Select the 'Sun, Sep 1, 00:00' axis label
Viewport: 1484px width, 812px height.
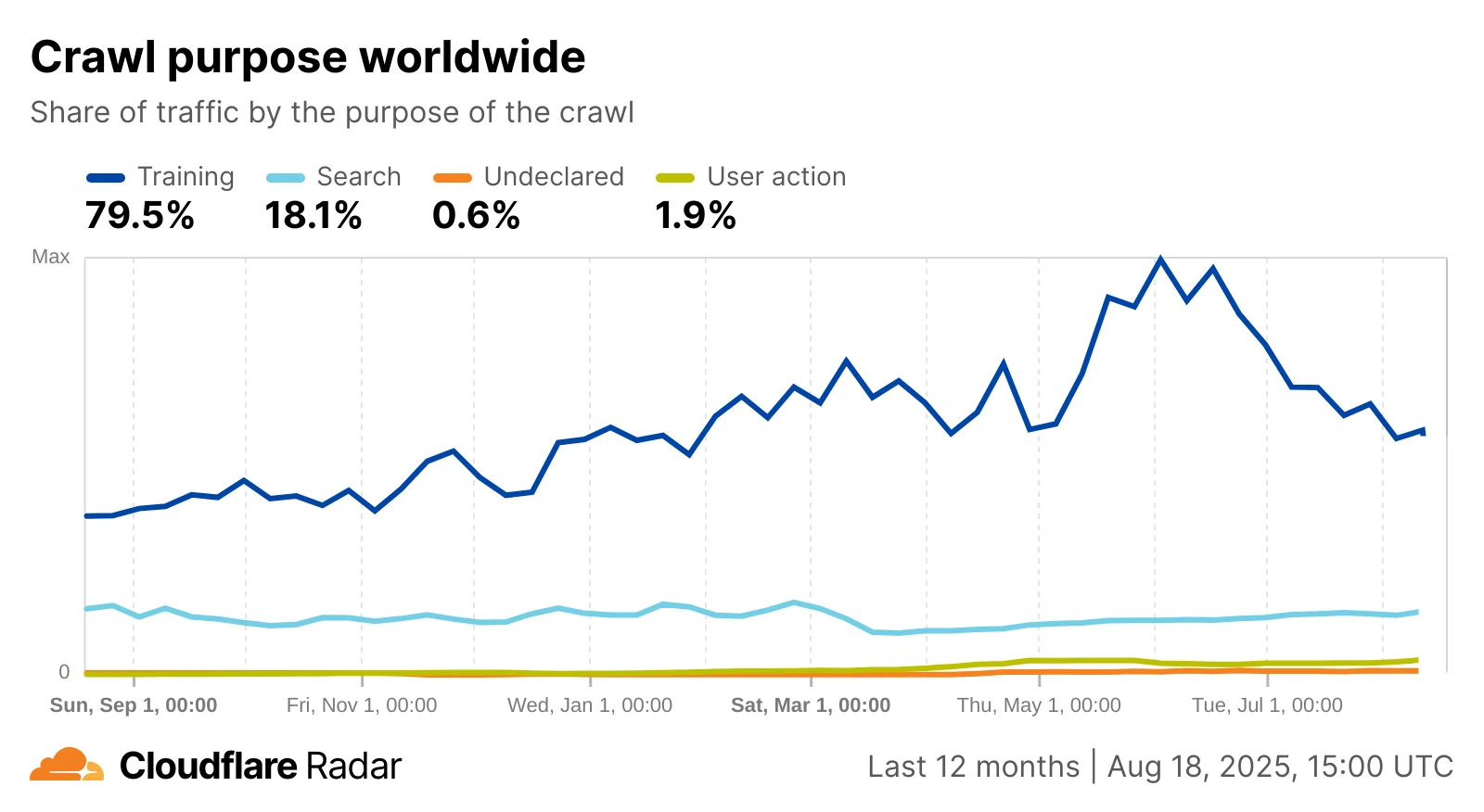[x=134, y=705]
